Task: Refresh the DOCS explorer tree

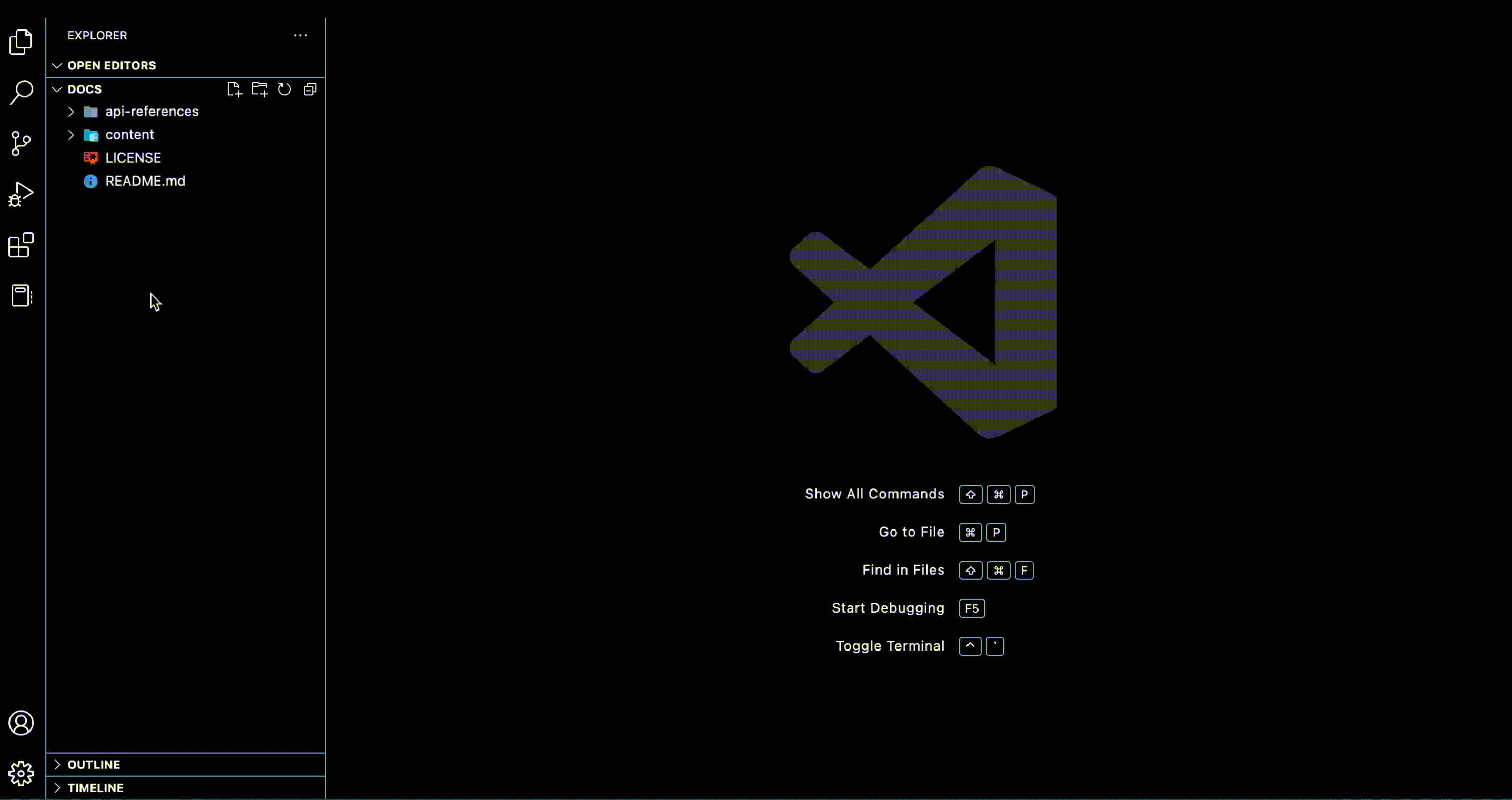Action: coord(285,89)
